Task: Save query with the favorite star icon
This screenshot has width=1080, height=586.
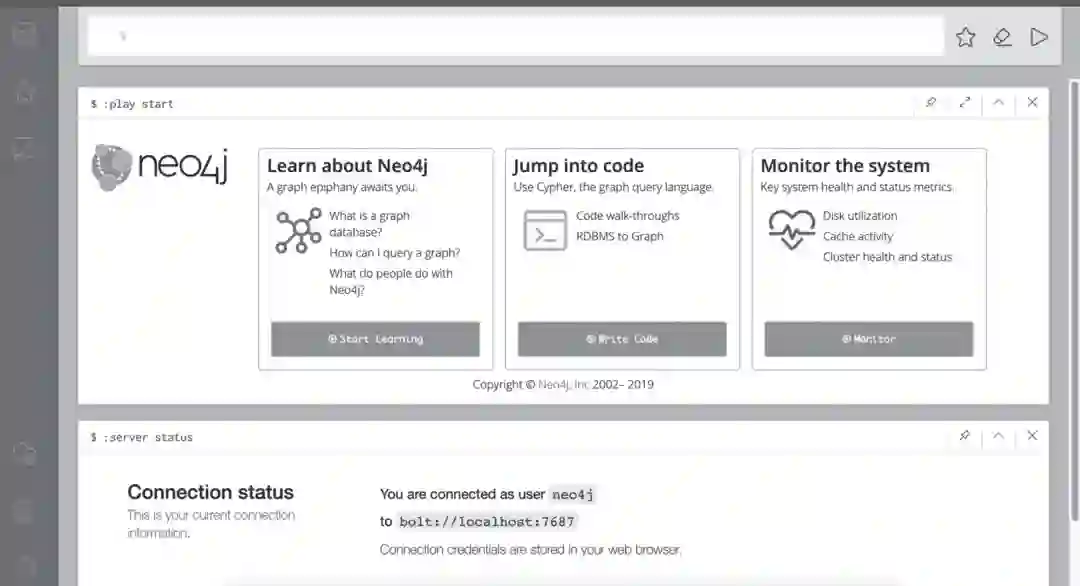Action: coord(966,37)
